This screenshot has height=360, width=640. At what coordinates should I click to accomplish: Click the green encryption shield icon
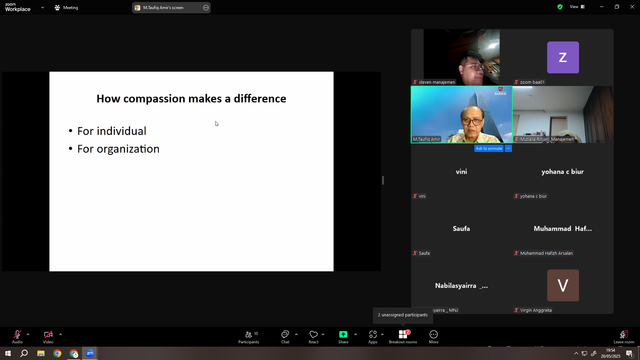point(560,7)
